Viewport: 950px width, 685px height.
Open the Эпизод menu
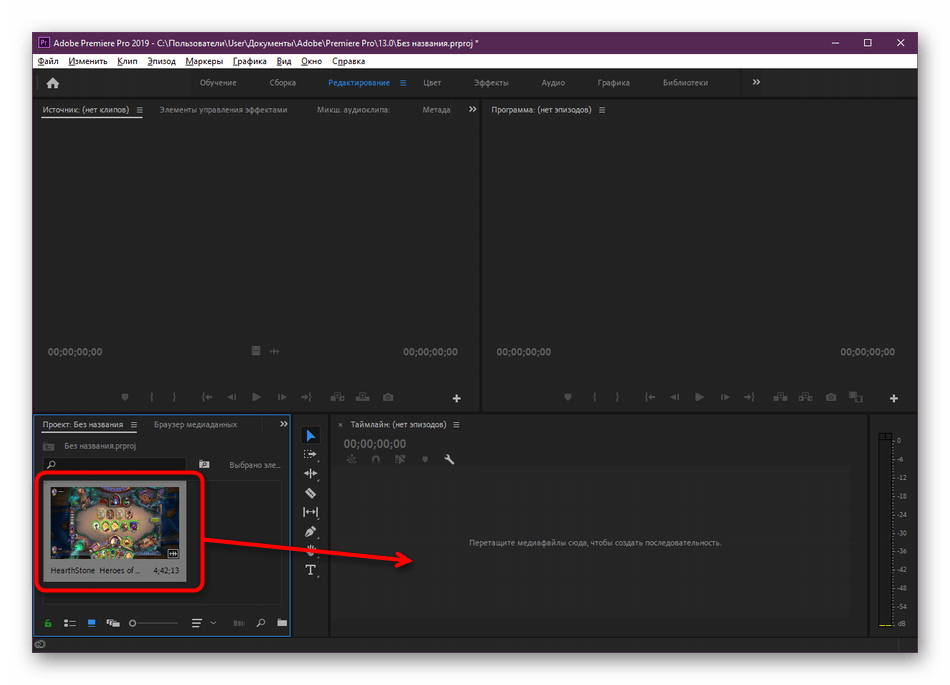point(161,61)
